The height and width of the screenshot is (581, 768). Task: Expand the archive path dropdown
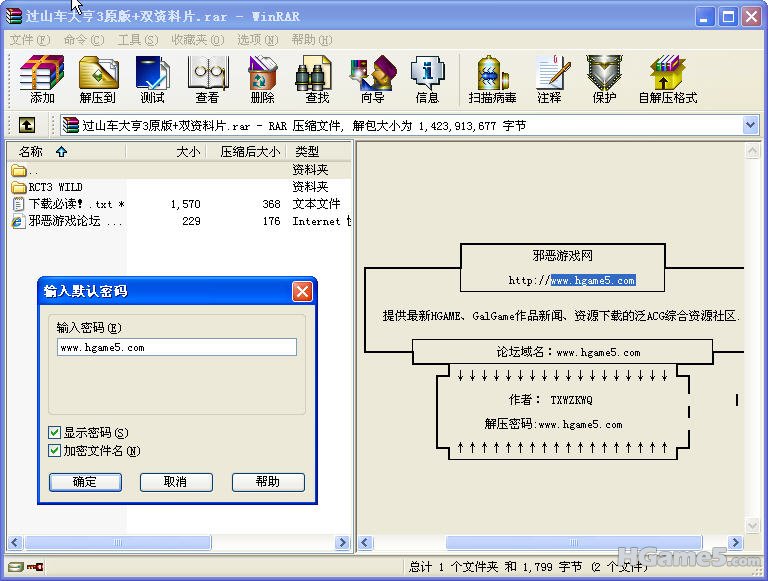point(750,125)
